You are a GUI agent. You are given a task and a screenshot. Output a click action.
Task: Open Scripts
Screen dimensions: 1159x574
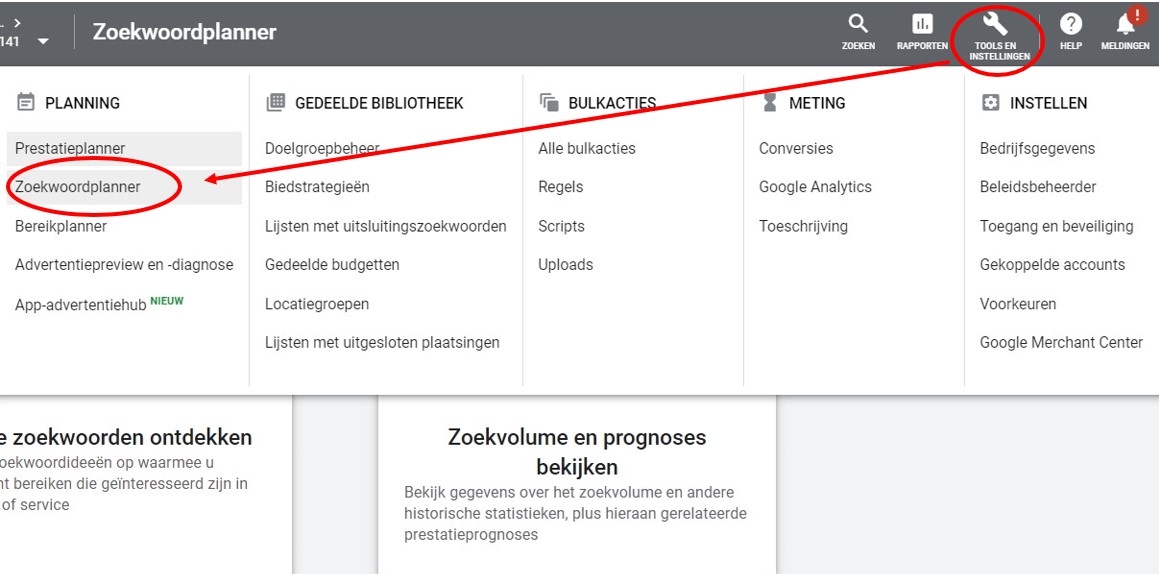561,226
